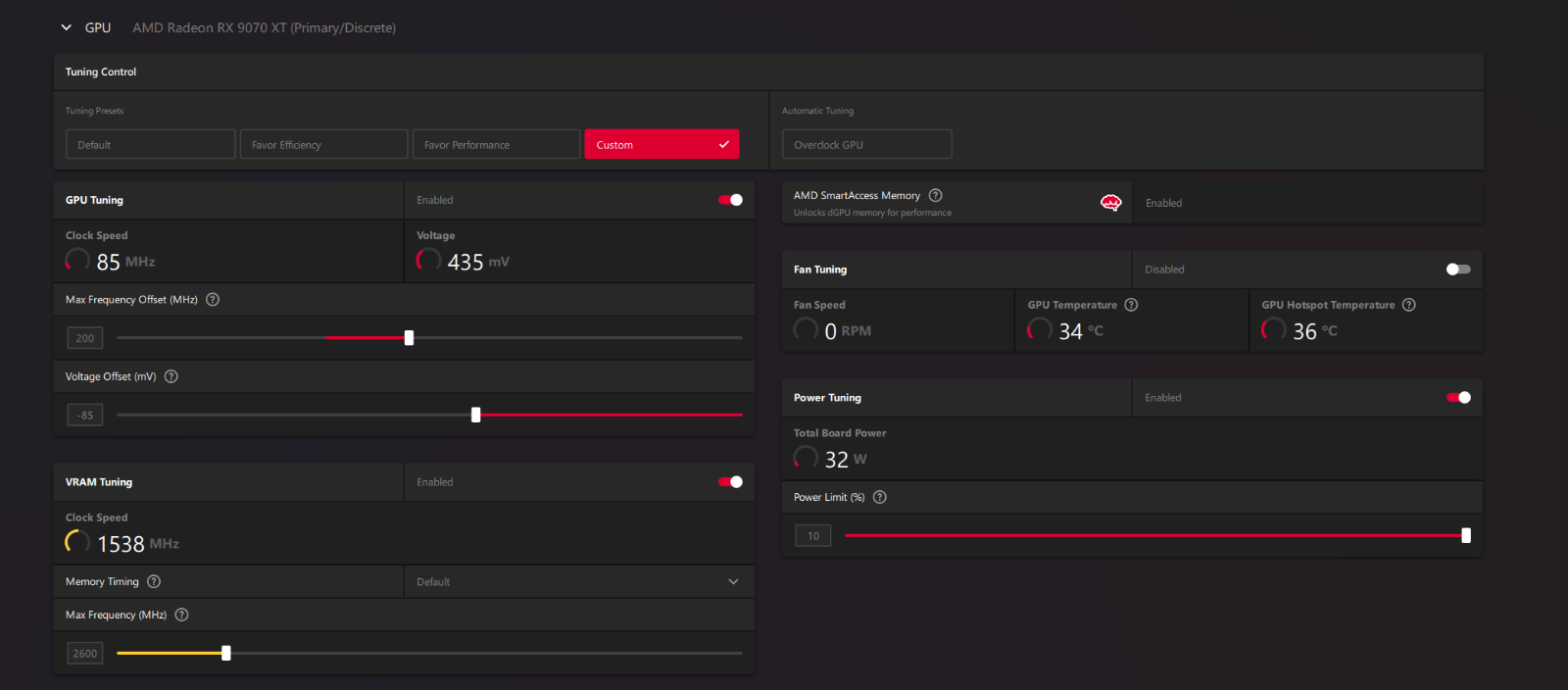Click the Unlocks dGPU memory for performance text
This screenshot has height=690, width=1568.
pos(872,213)
